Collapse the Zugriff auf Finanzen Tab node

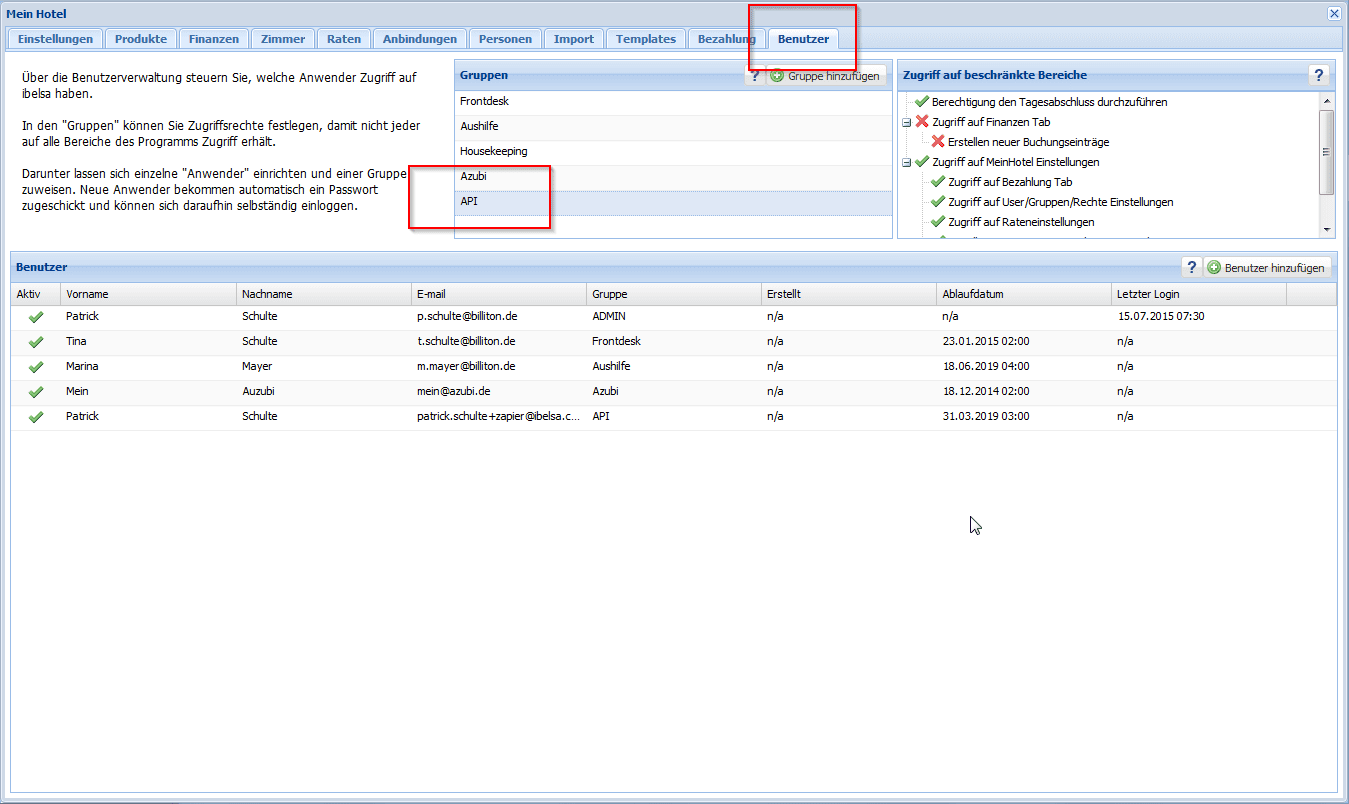[x=906, y=122]
